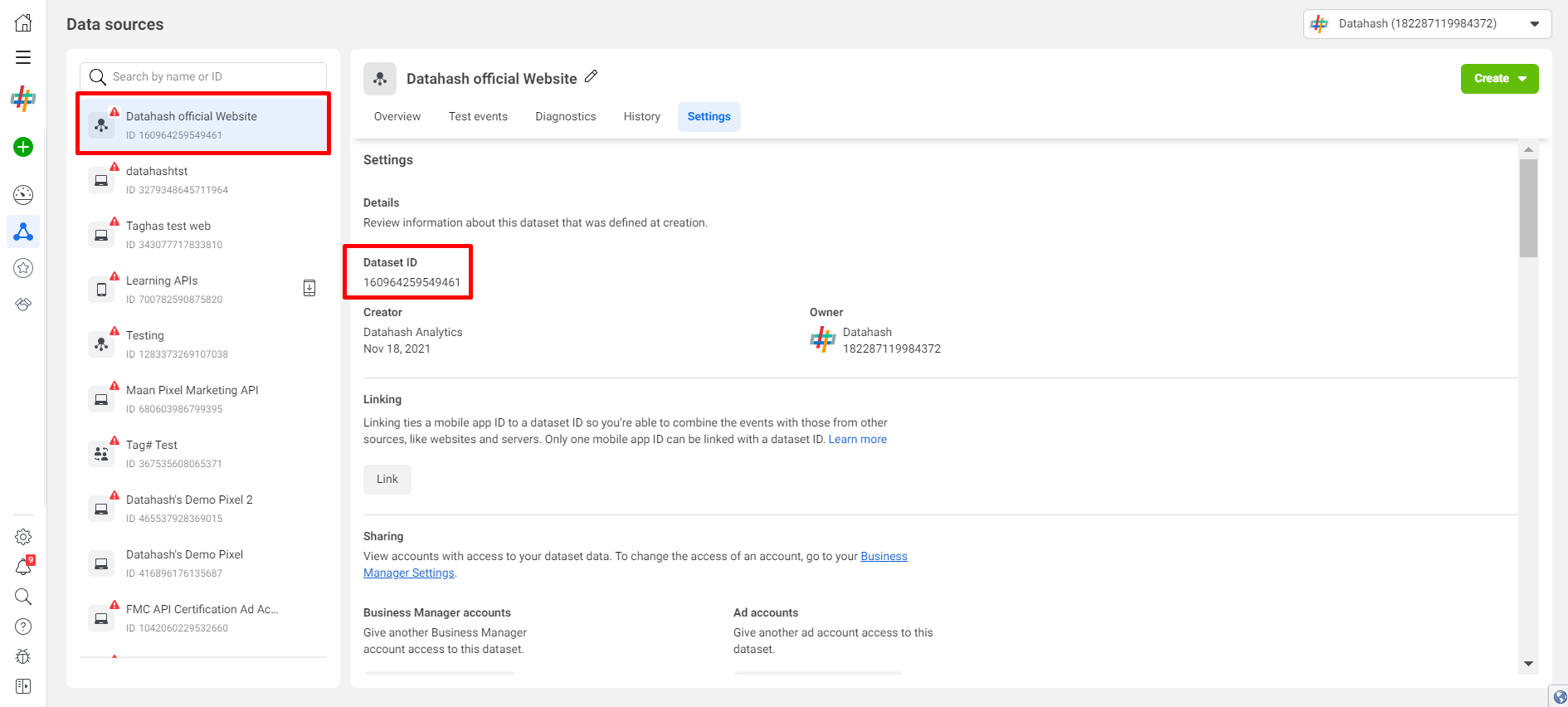The image size is (1568, 707).
Task: Select the datahashtst data source
Action: tap(203, 179)
